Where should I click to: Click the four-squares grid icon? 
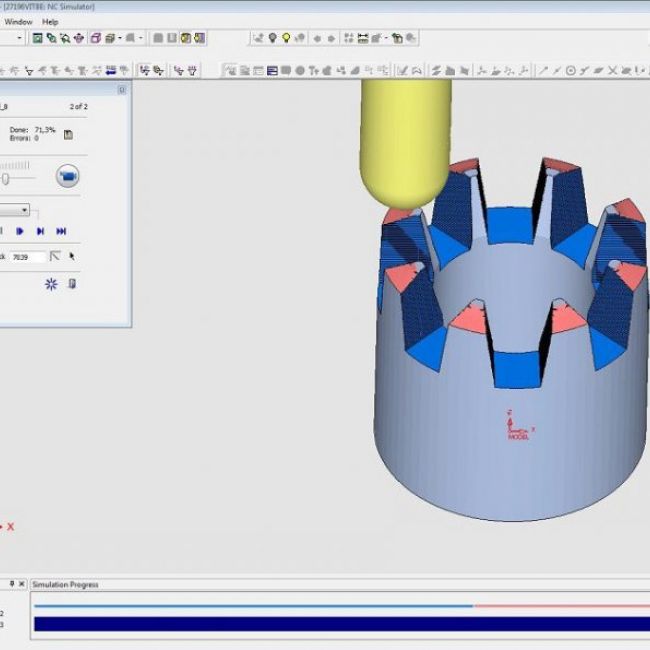pyautogui.click(x=349, y=39)
